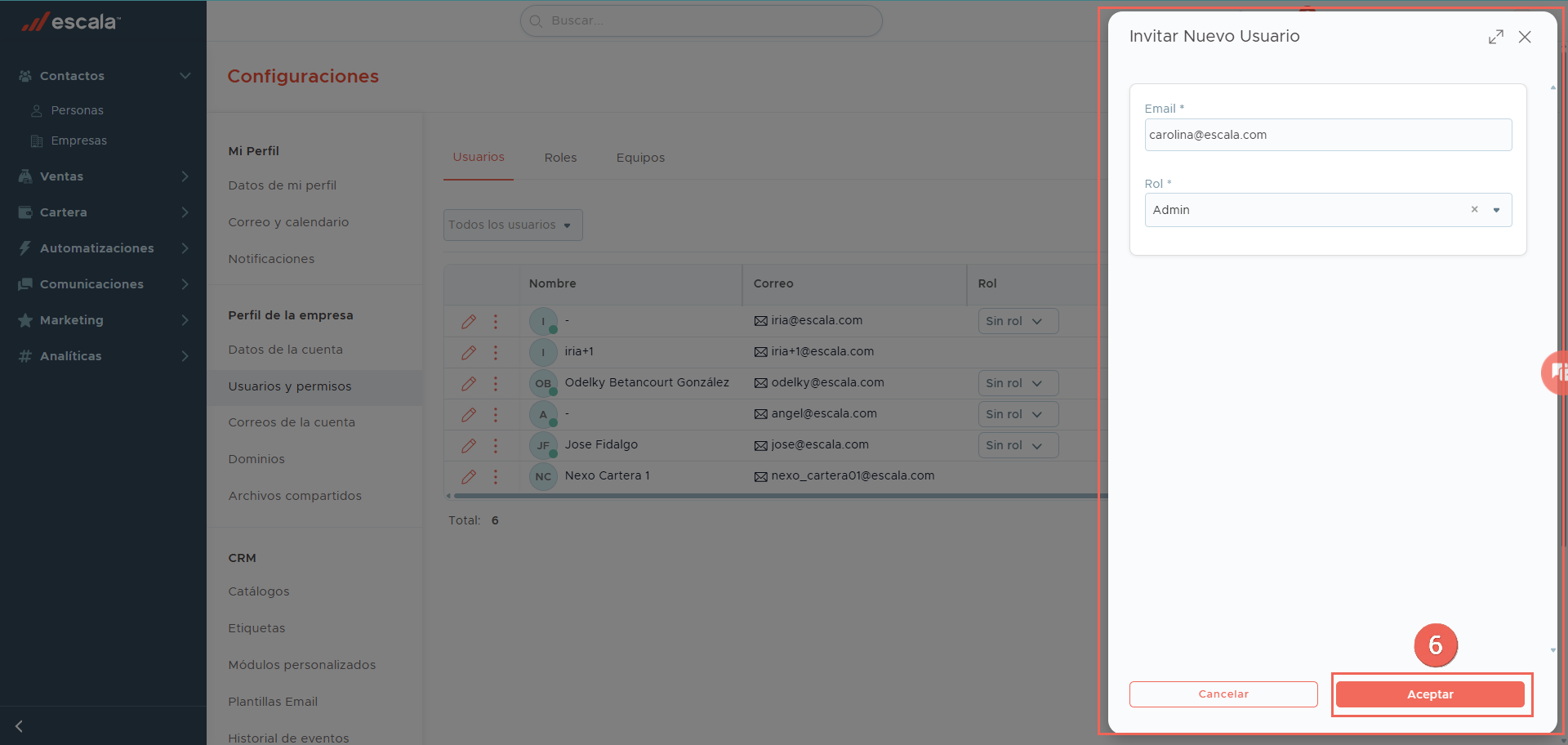Viewport: 1568px width, 745px height.
Task: Click the Contactos people icon
Action: click(25, 76)
